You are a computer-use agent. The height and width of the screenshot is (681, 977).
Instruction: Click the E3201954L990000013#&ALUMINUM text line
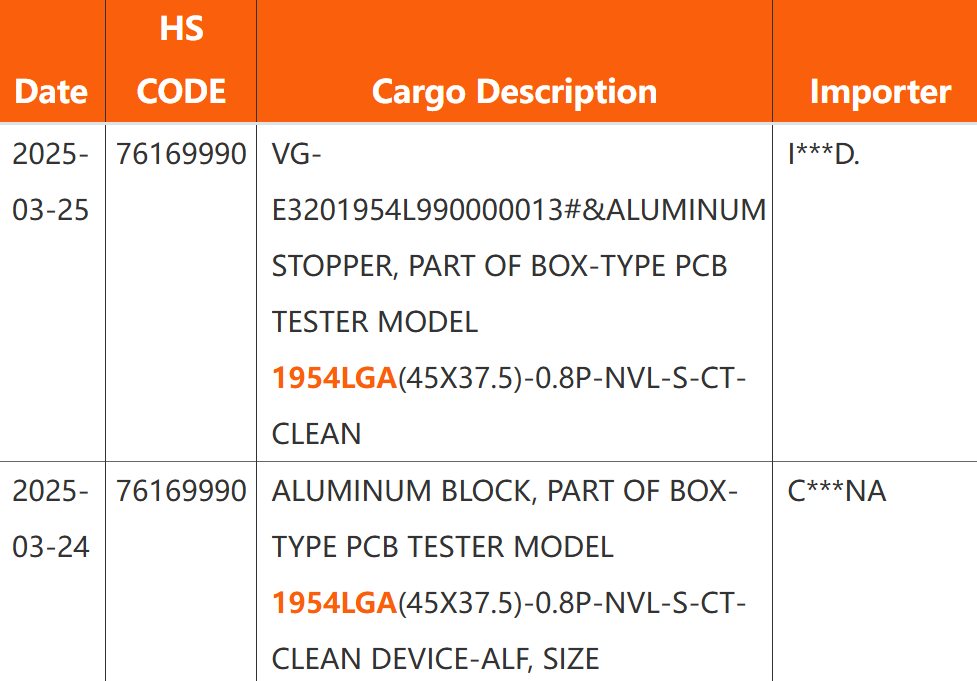pyautogui.click(x=519, y=211)
